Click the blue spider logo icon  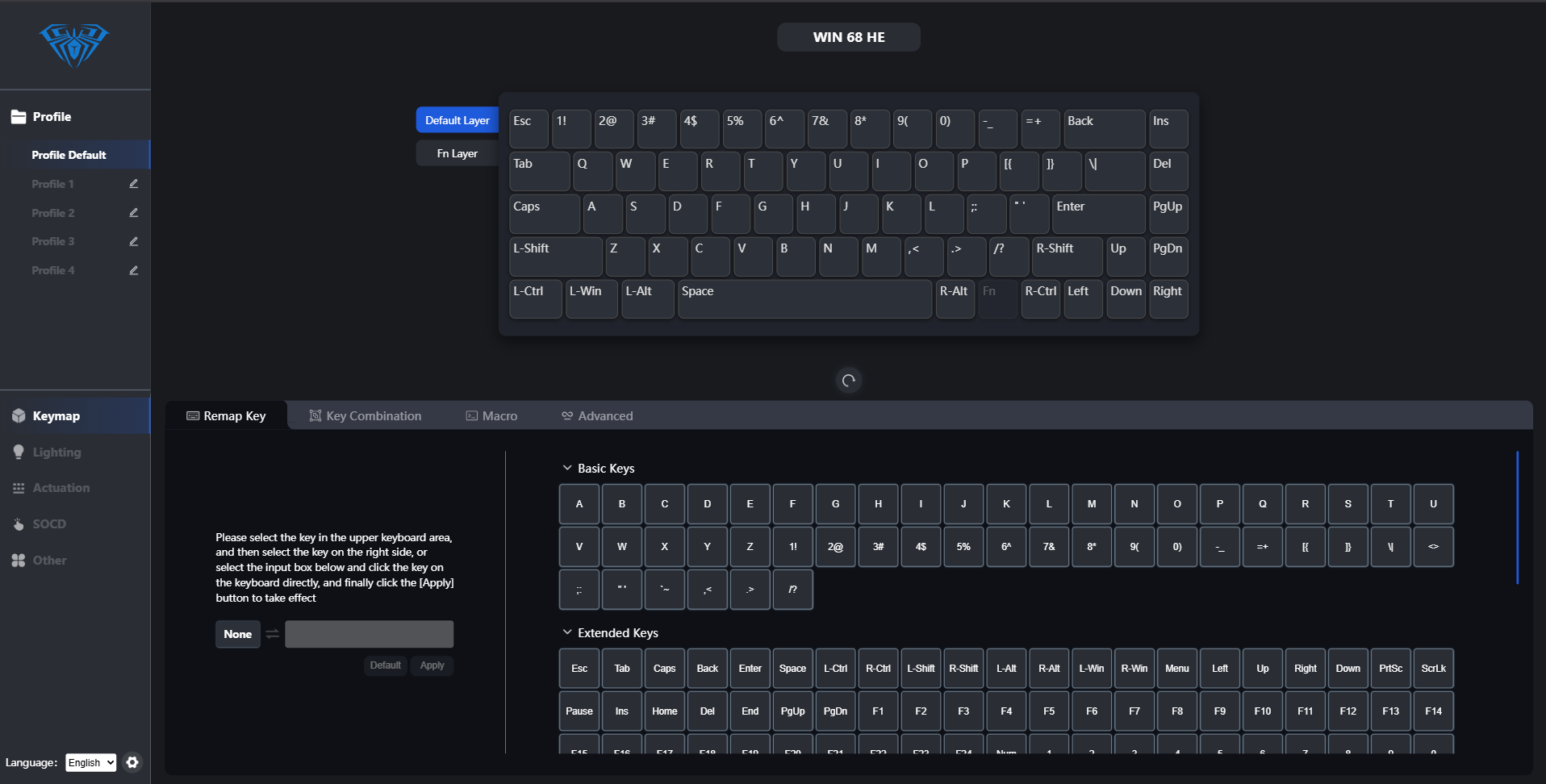[x=74, y=45]
